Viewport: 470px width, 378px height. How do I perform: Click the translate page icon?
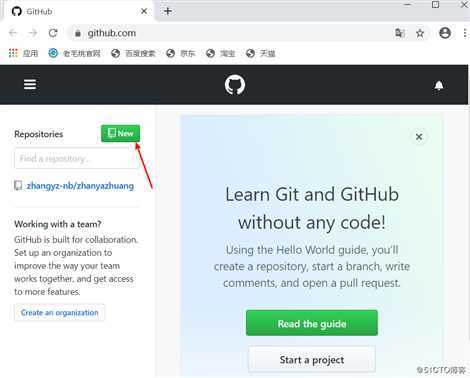(400, 33)
